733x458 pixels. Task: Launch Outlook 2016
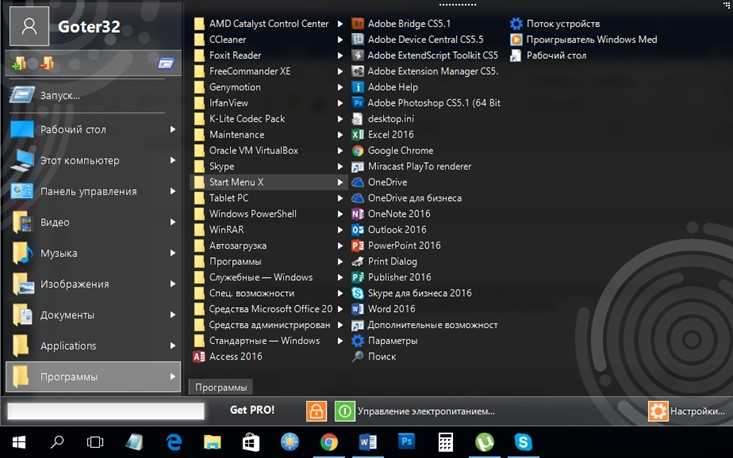point(388,230)
